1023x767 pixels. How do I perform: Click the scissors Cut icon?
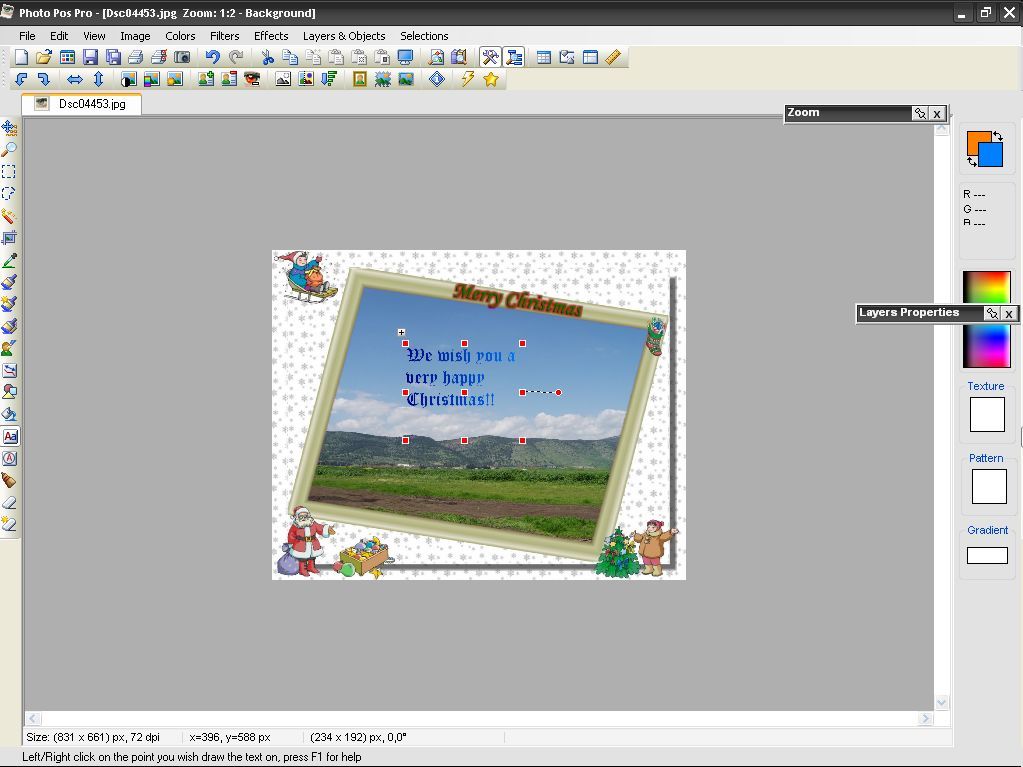(x=267, y=57)
